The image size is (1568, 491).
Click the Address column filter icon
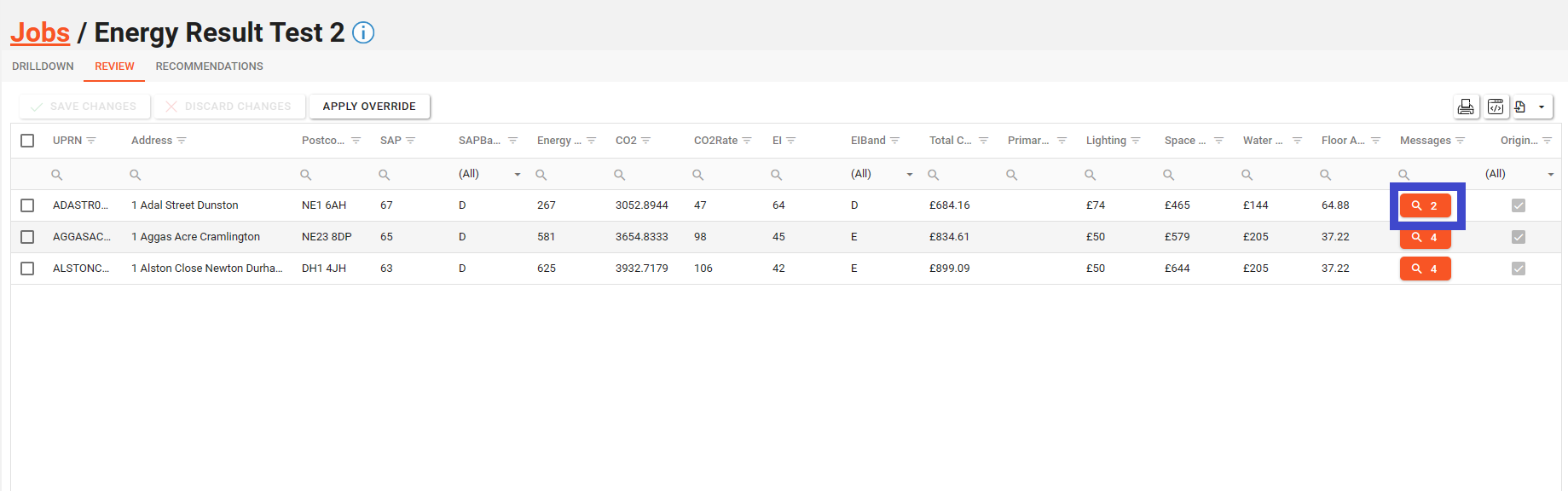tap(182, 141)
